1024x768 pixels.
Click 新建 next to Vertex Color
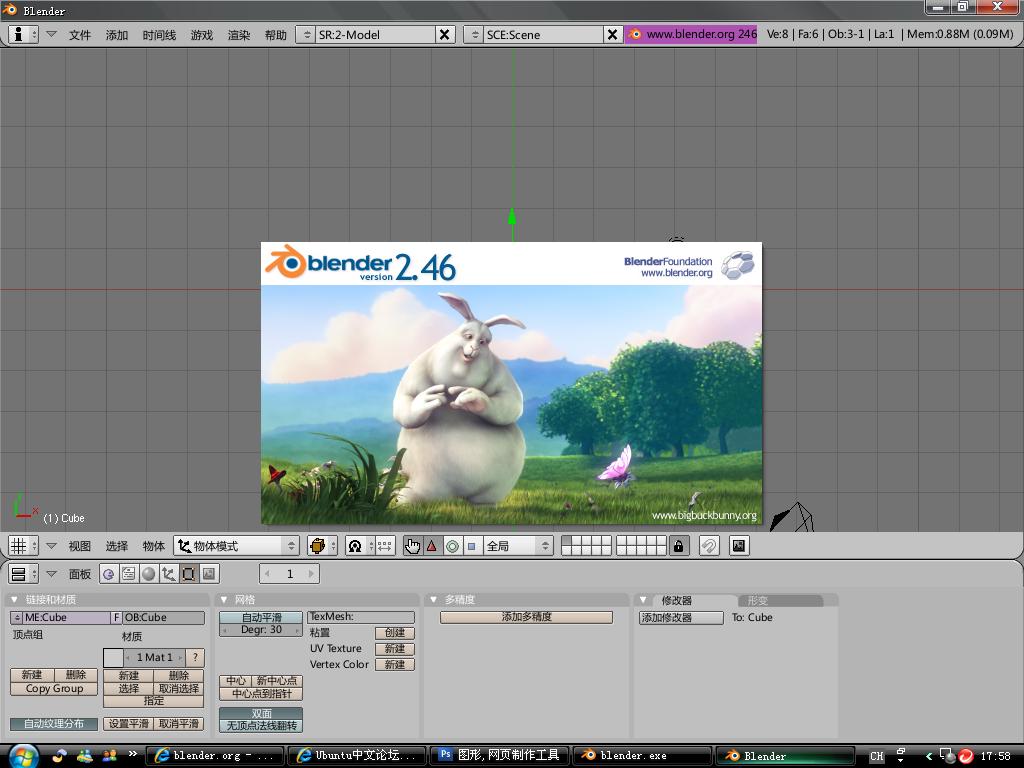click(x=394, y=665)
